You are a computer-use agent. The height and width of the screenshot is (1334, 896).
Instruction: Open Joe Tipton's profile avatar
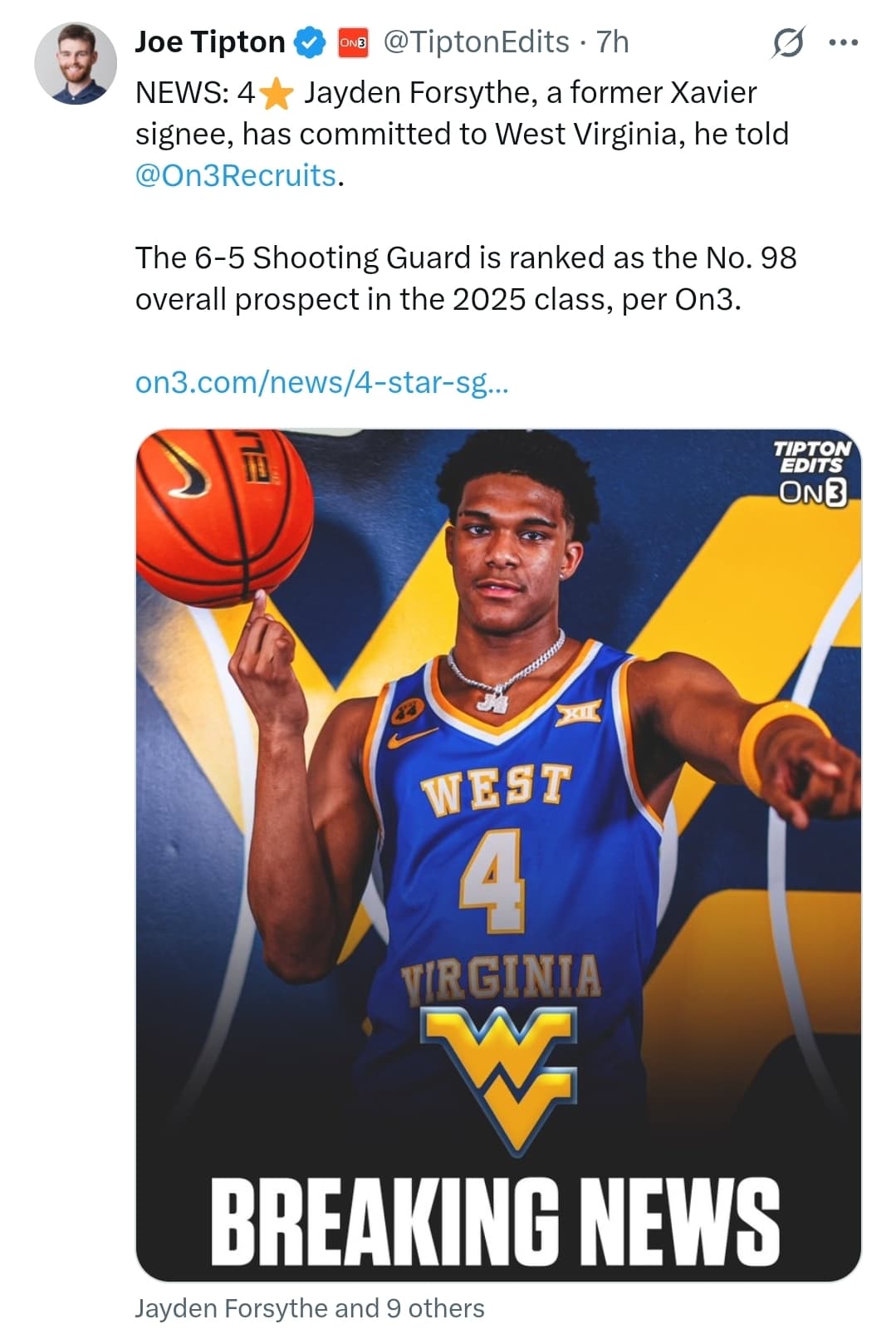[x=76, y=63]
